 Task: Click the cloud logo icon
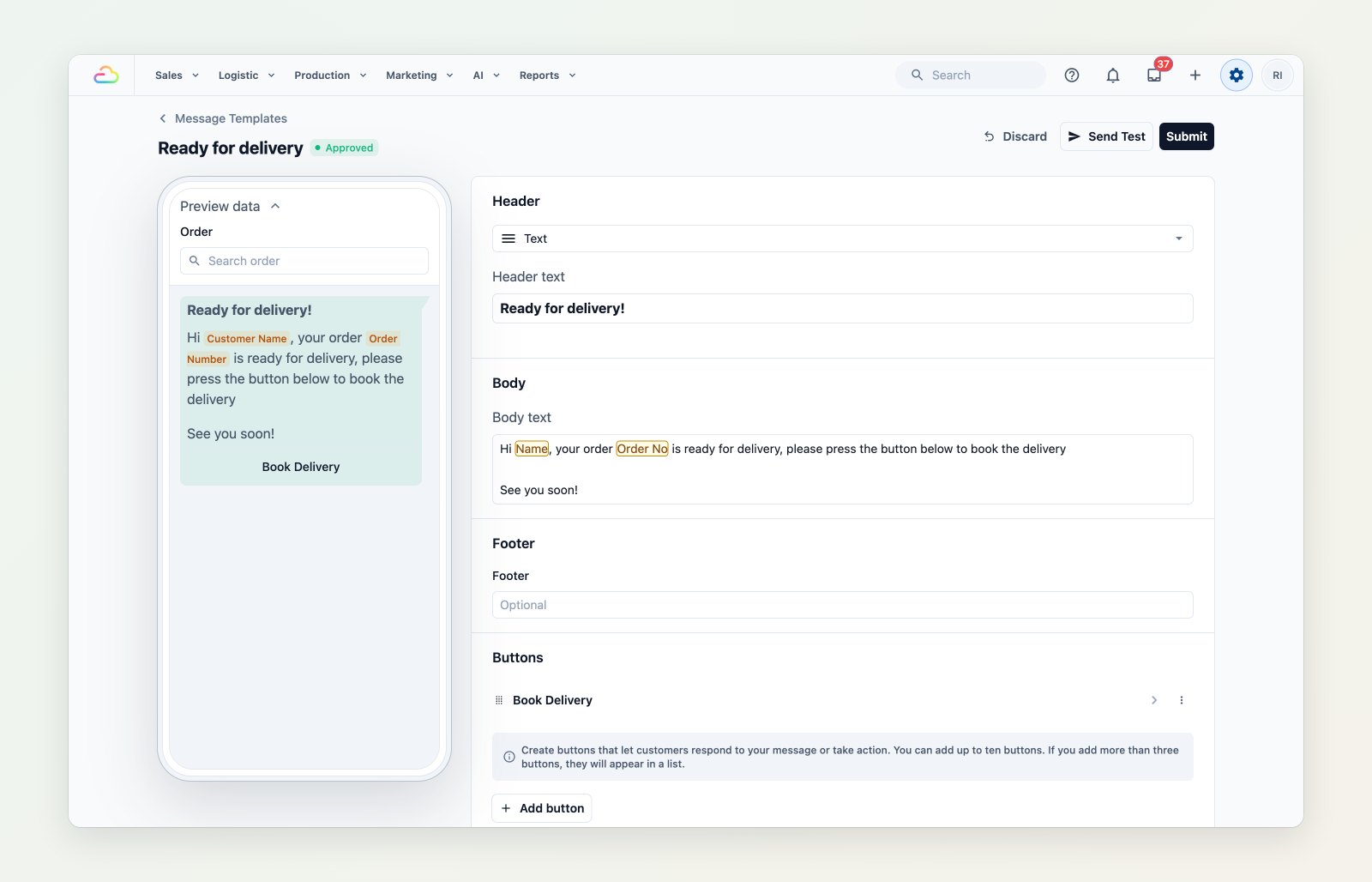pyautogui.click(x=105, y=76)
